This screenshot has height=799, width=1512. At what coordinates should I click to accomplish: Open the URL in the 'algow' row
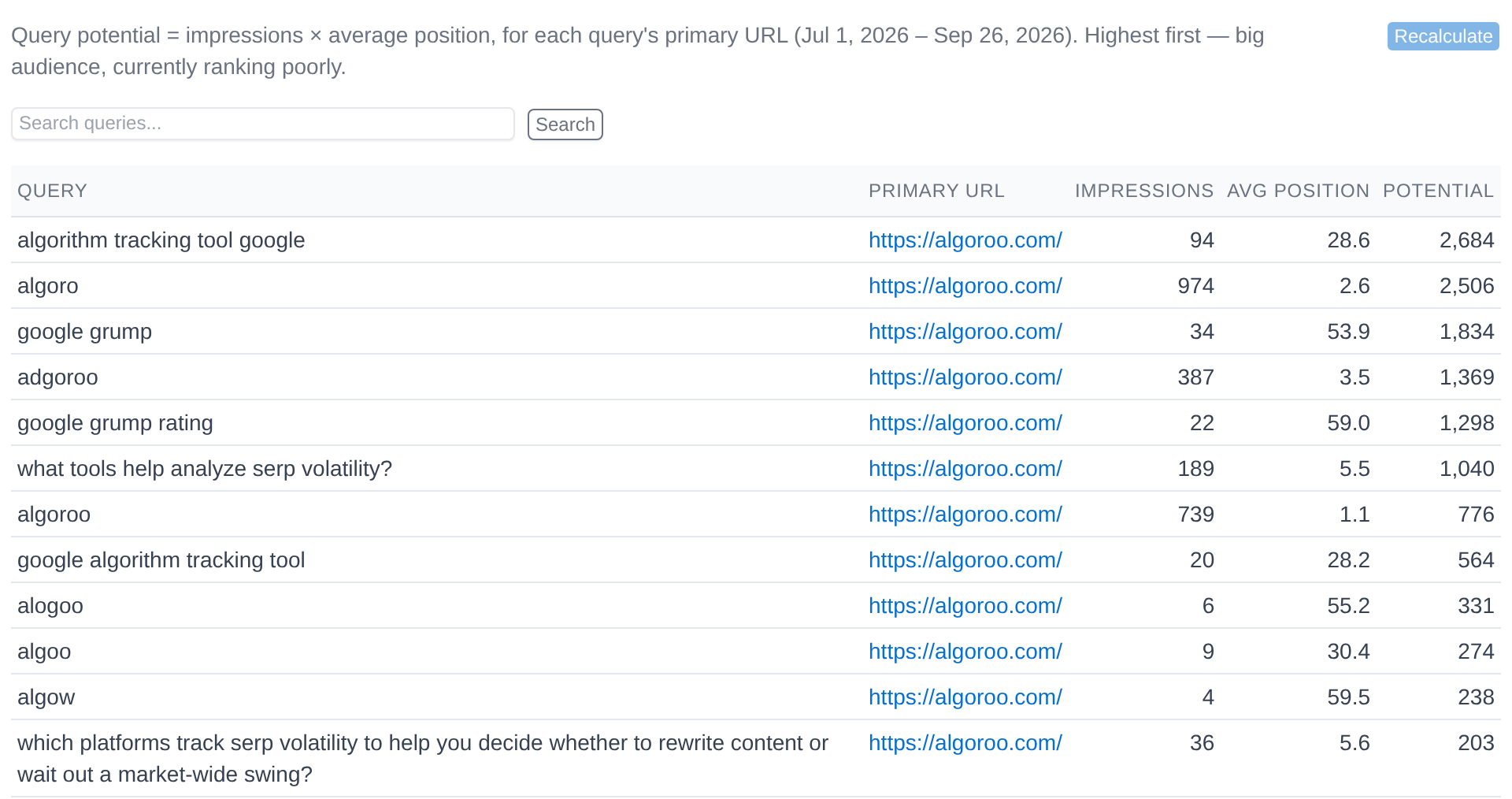click(x=965, y=697)
